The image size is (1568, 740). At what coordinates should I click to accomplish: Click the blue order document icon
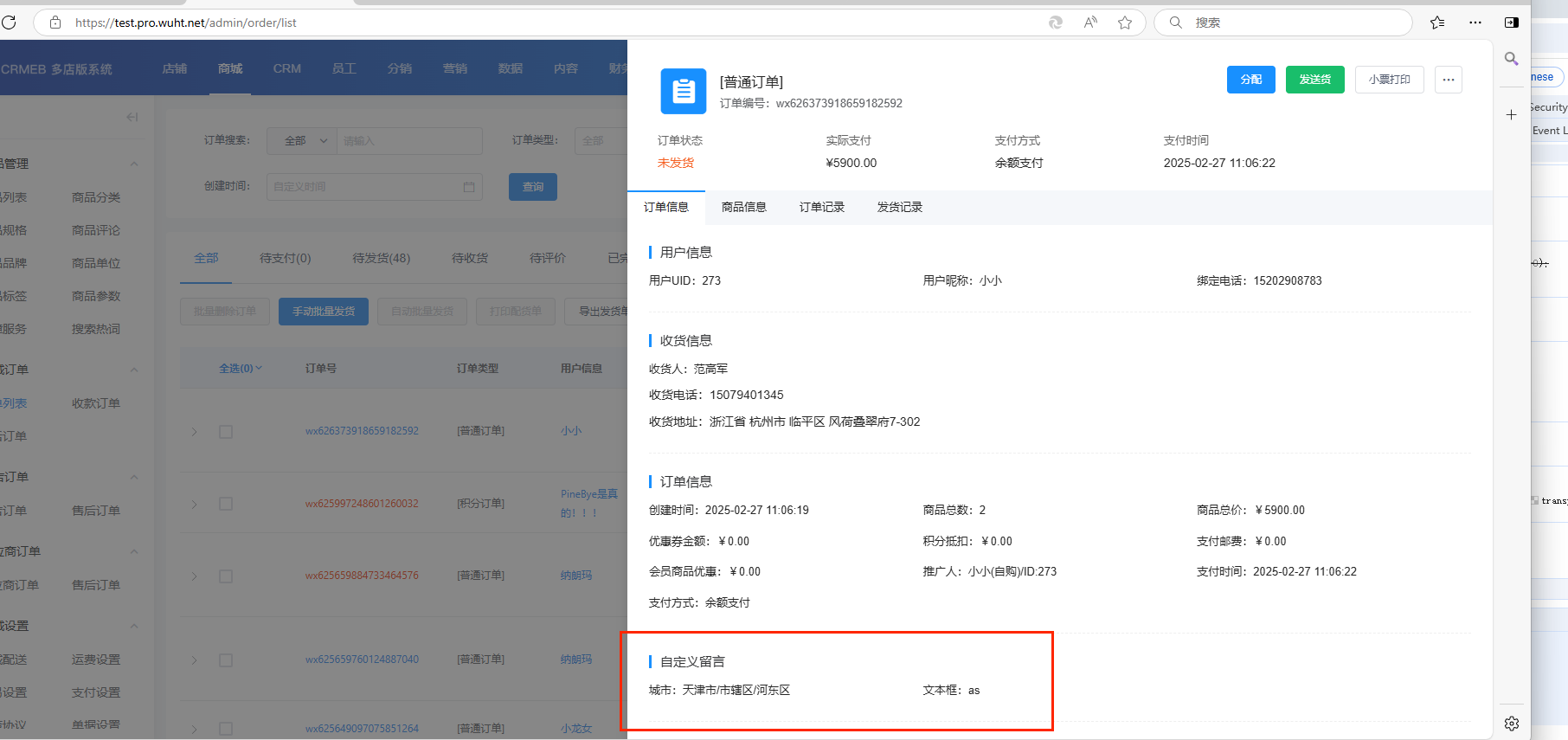click(684, 91)
